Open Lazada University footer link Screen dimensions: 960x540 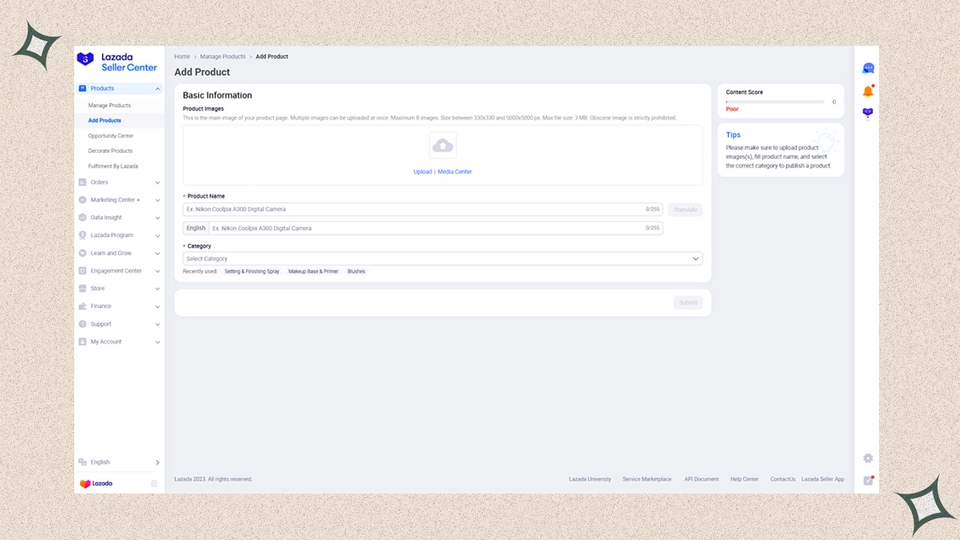(x=590, y=479)
